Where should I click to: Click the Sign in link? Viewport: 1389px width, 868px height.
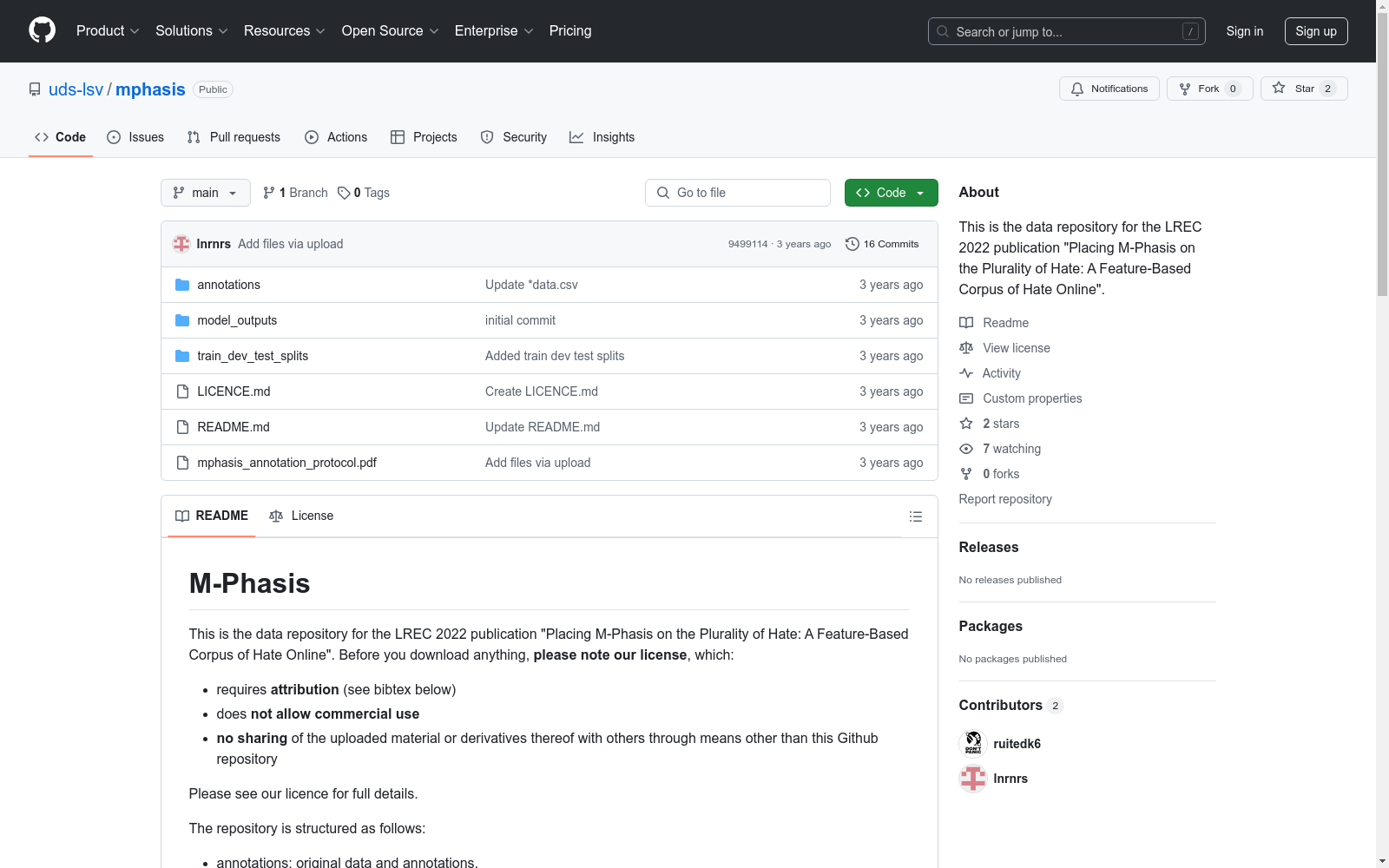1245,31
